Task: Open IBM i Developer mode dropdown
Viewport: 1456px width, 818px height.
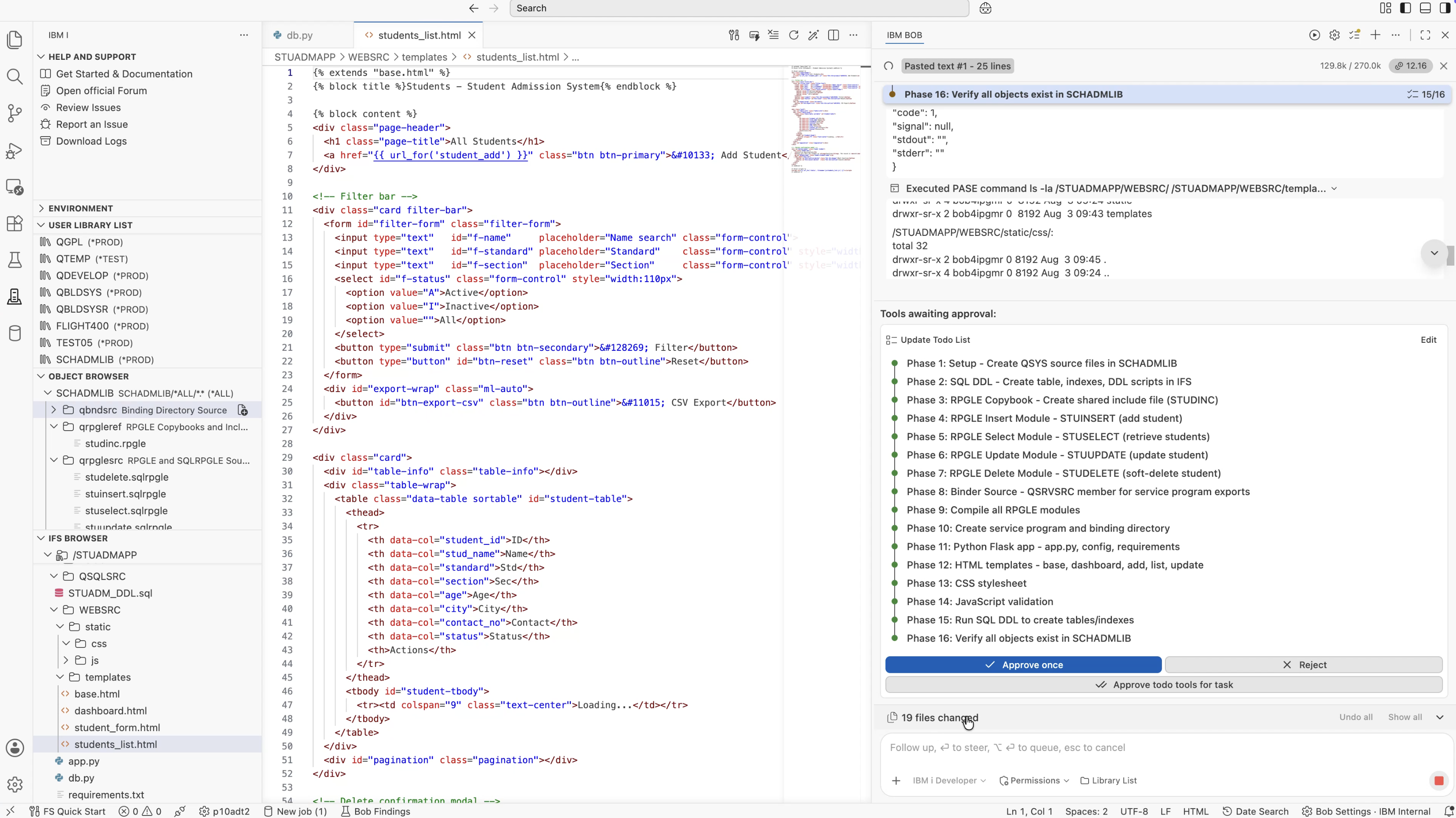Action: pyautogui.click(x=949, y=781)
